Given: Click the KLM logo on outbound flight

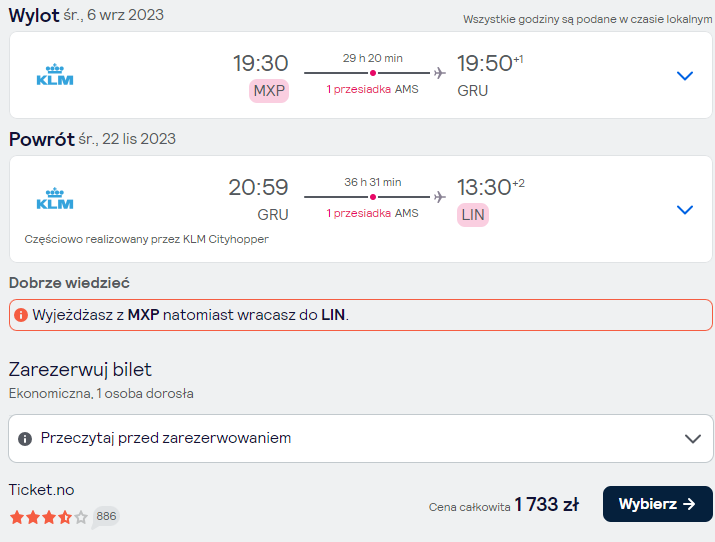Looking at the screenshot, I should [55, 75].
